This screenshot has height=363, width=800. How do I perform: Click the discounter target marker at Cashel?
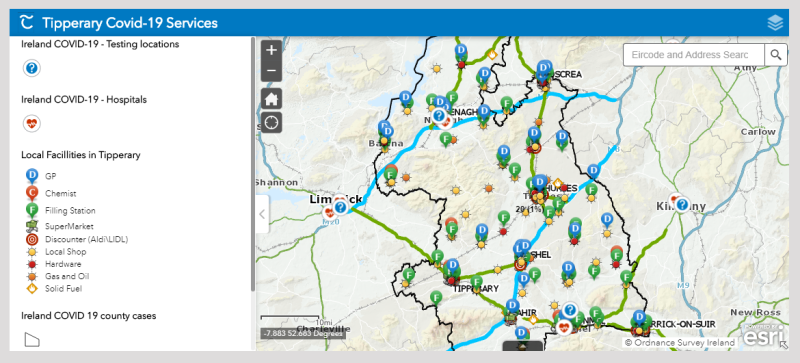(x=520, y=265)
